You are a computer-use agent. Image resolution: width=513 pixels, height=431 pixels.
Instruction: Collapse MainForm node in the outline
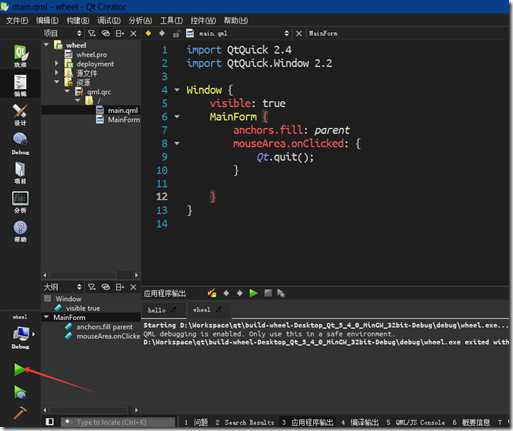(46, 317)
